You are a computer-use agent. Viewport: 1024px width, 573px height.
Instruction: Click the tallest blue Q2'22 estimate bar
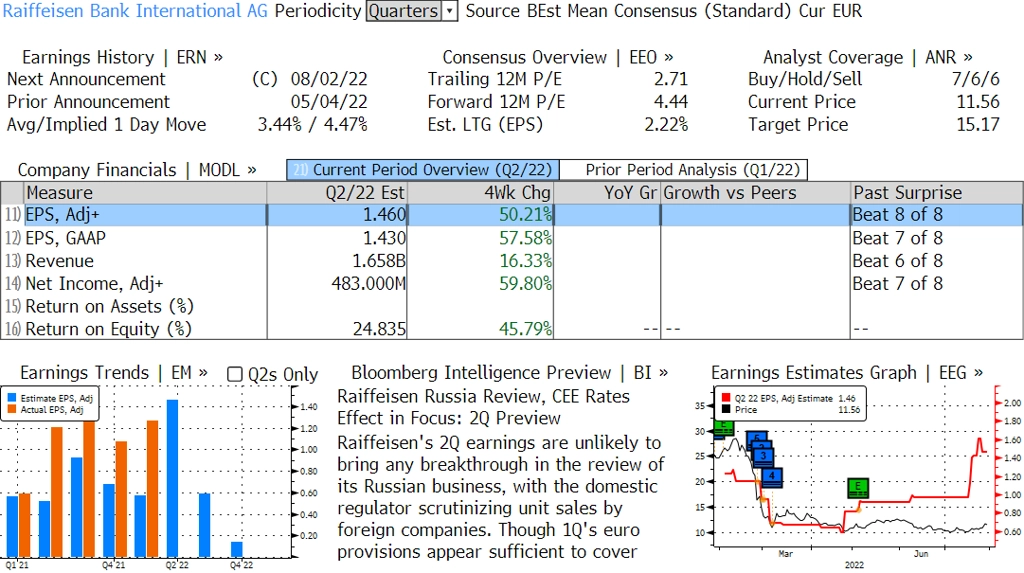point(172,479)
